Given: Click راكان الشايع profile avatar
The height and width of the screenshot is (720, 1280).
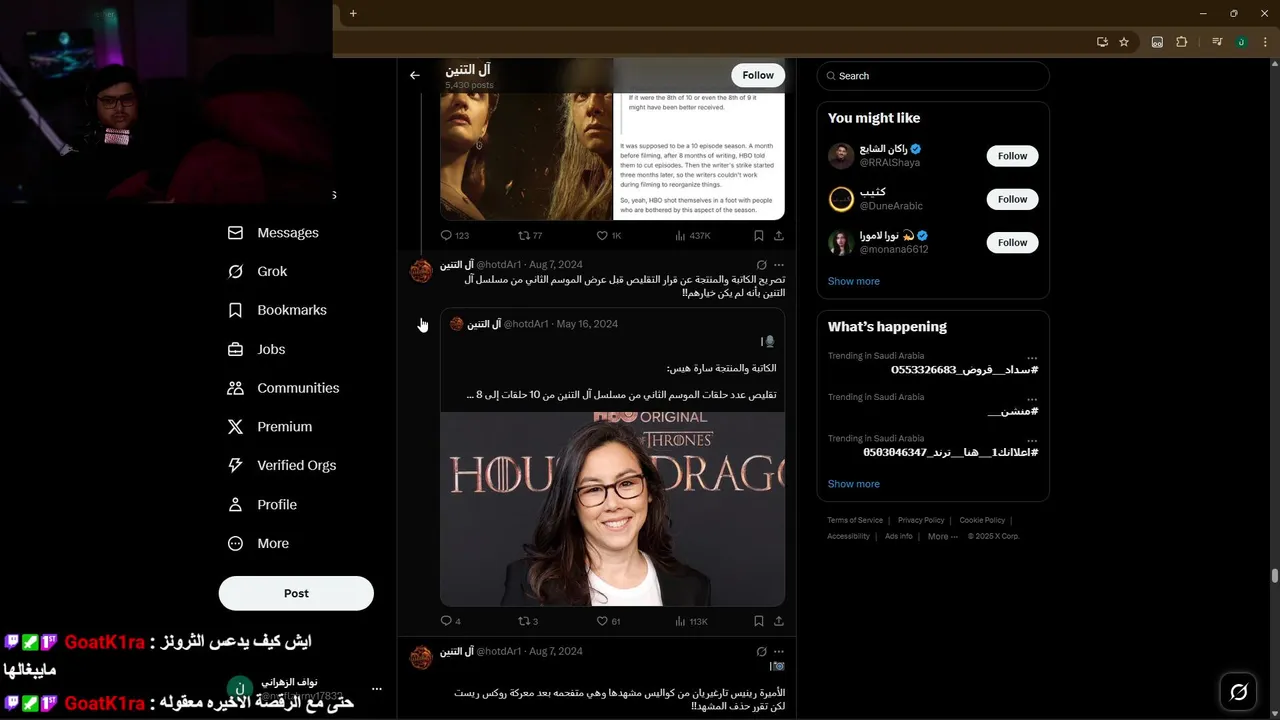Looking at the screenshot, I should [841, 156].
